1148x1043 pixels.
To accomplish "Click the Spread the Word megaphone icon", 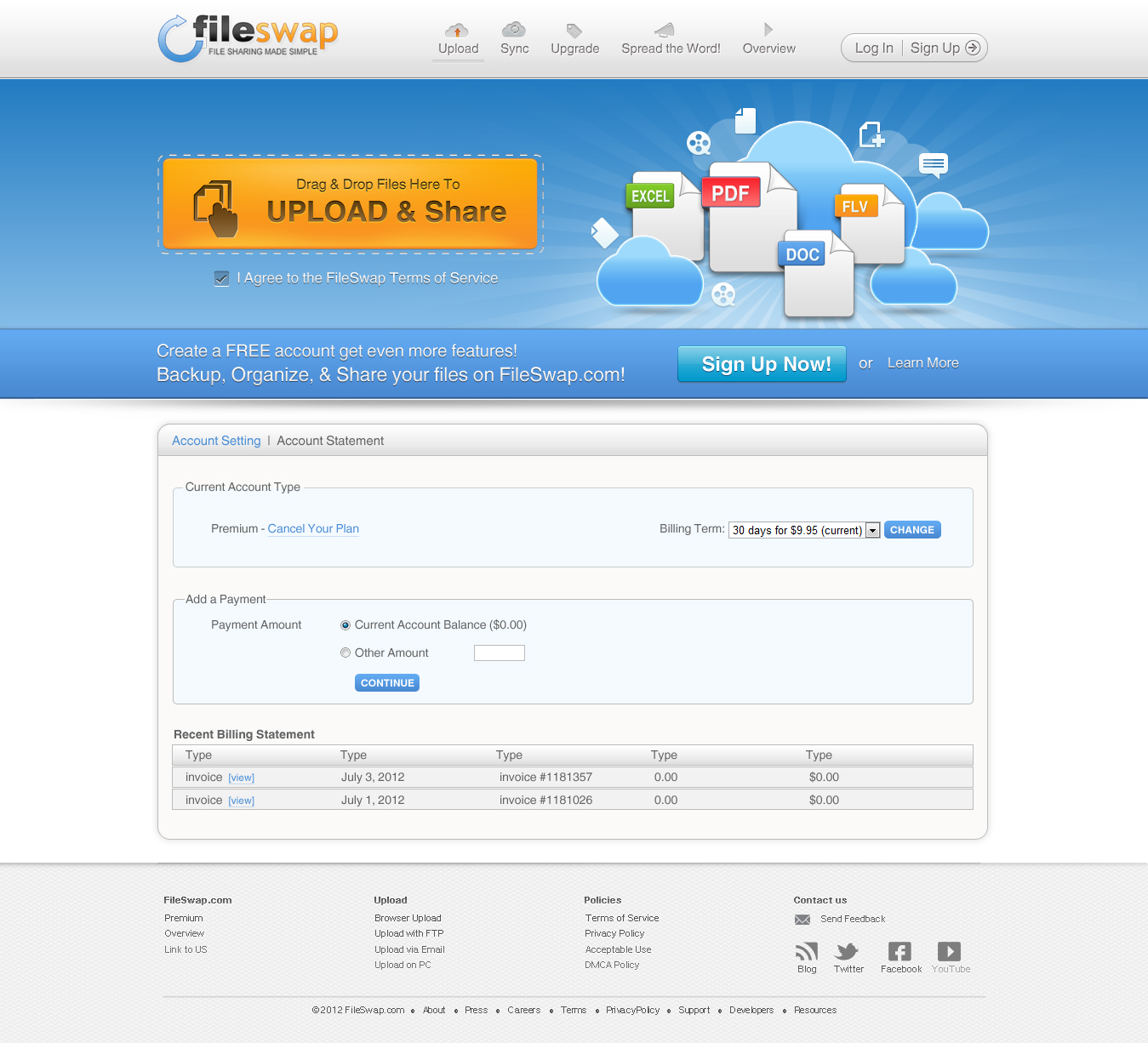I will (665, 31).
